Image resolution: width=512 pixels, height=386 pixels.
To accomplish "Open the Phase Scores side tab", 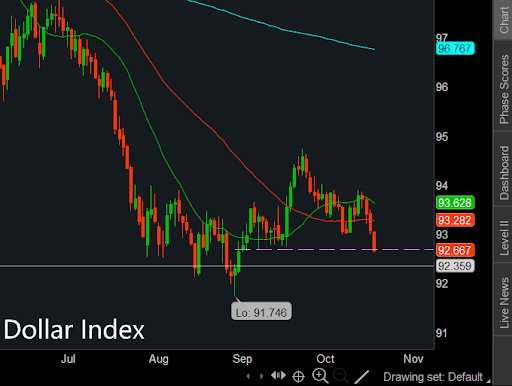I will pyautogui.click(x=503, y=86).
